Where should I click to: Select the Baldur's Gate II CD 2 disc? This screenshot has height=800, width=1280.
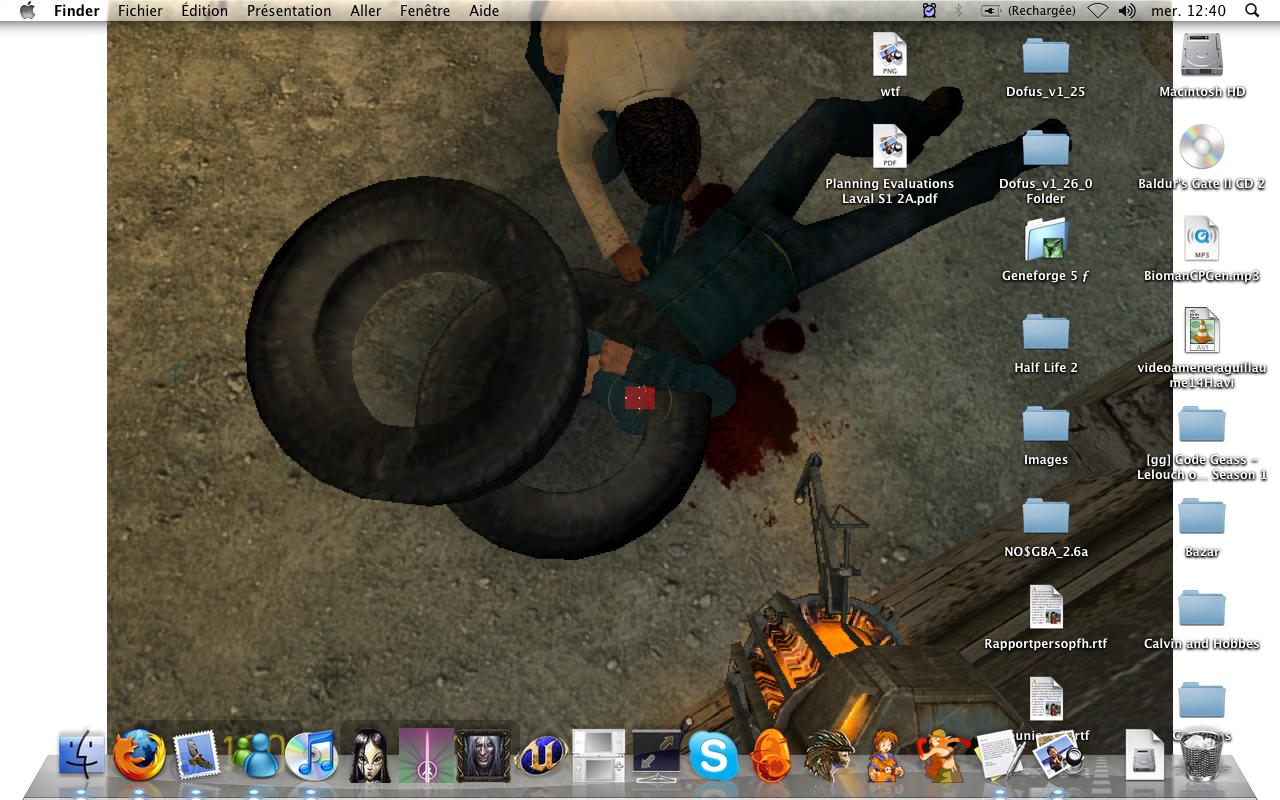click(x=1202, y=147)
